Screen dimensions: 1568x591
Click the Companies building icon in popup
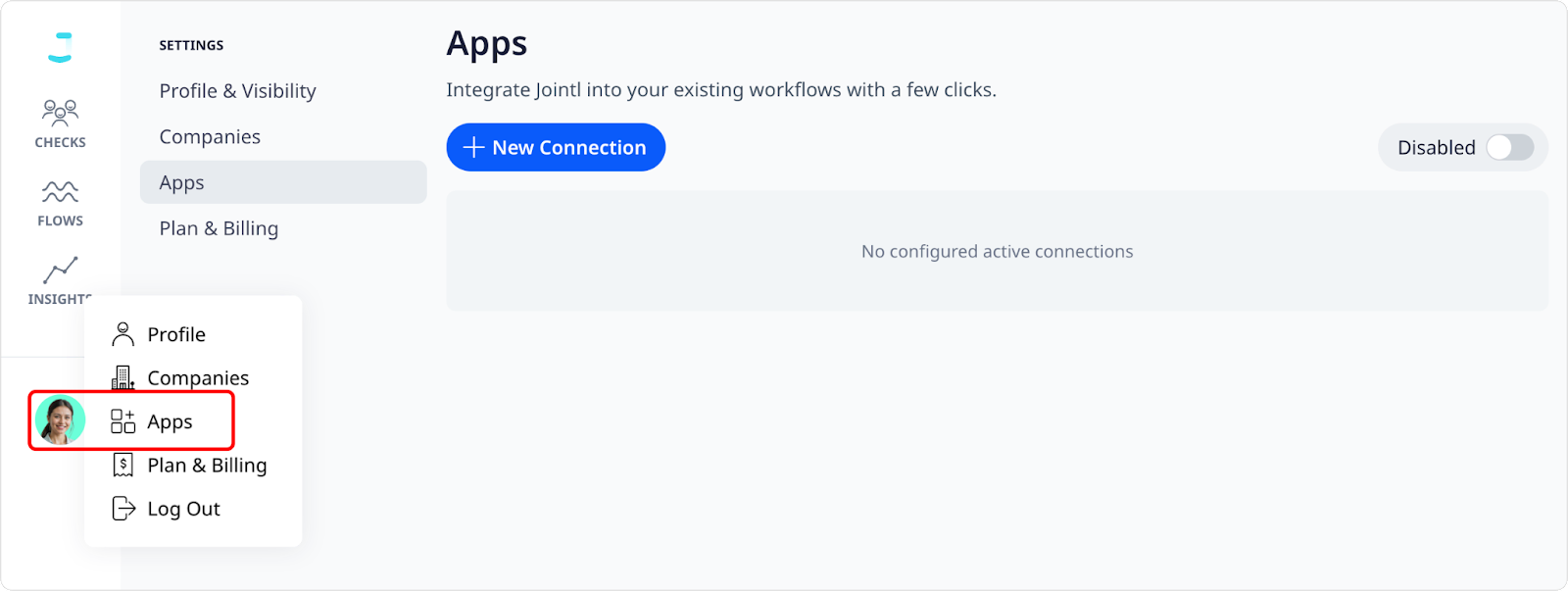coord(122,377)
